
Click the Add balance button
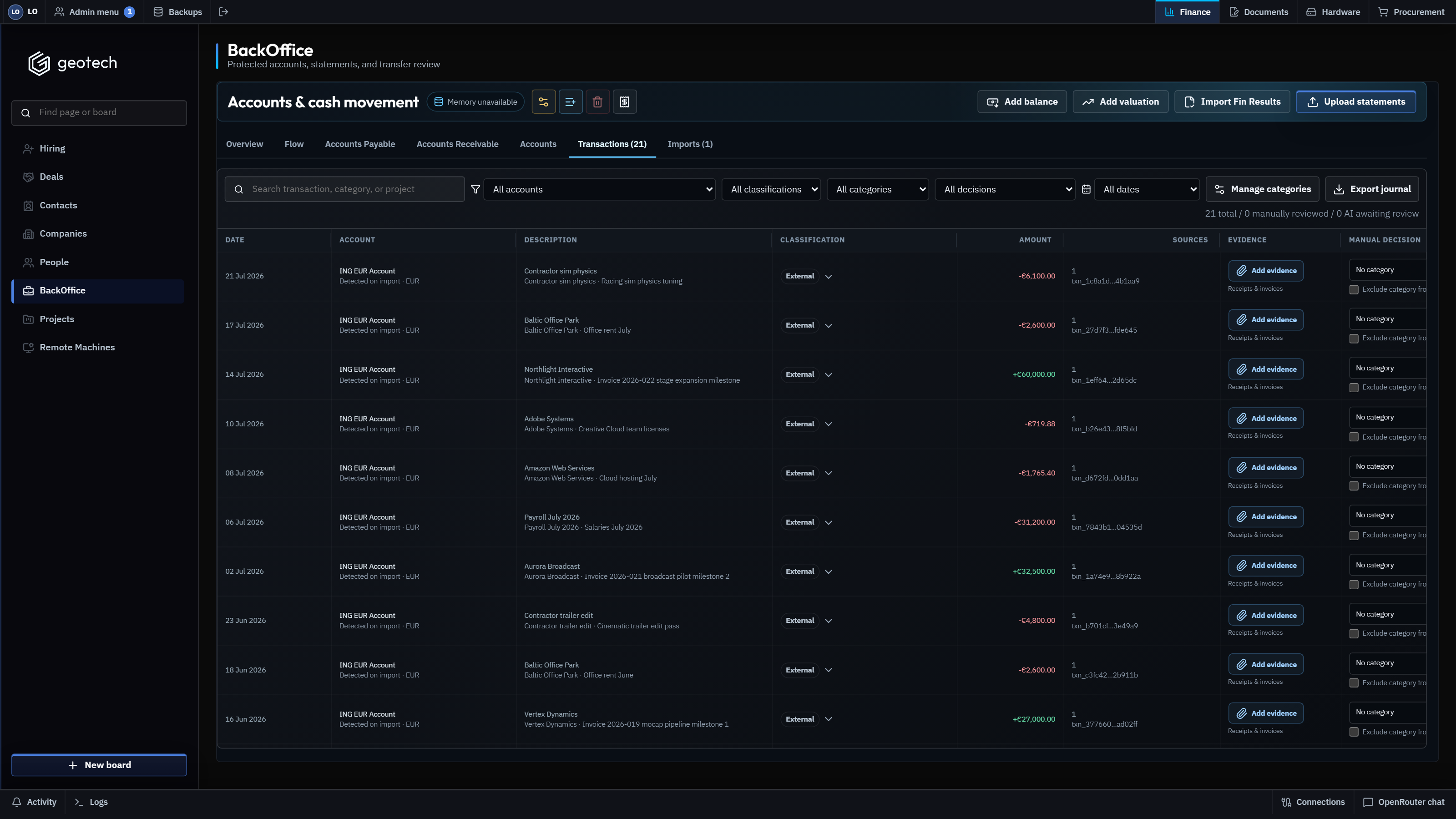[x=1022, y=102]
